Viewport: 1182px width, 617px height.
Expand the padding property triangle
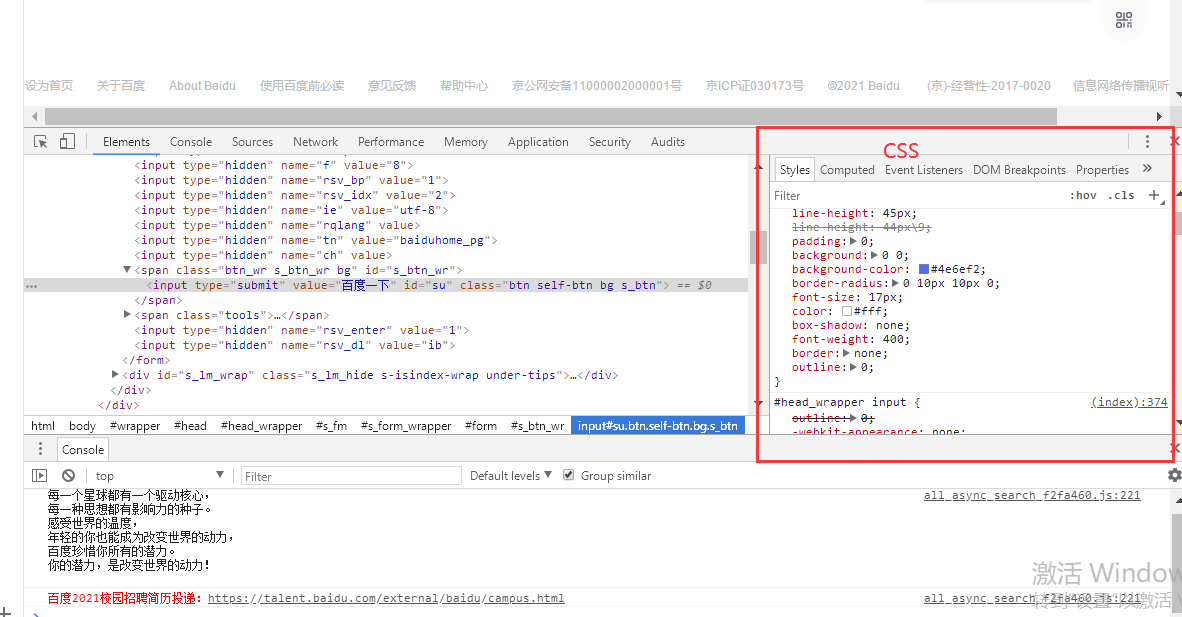853,241
